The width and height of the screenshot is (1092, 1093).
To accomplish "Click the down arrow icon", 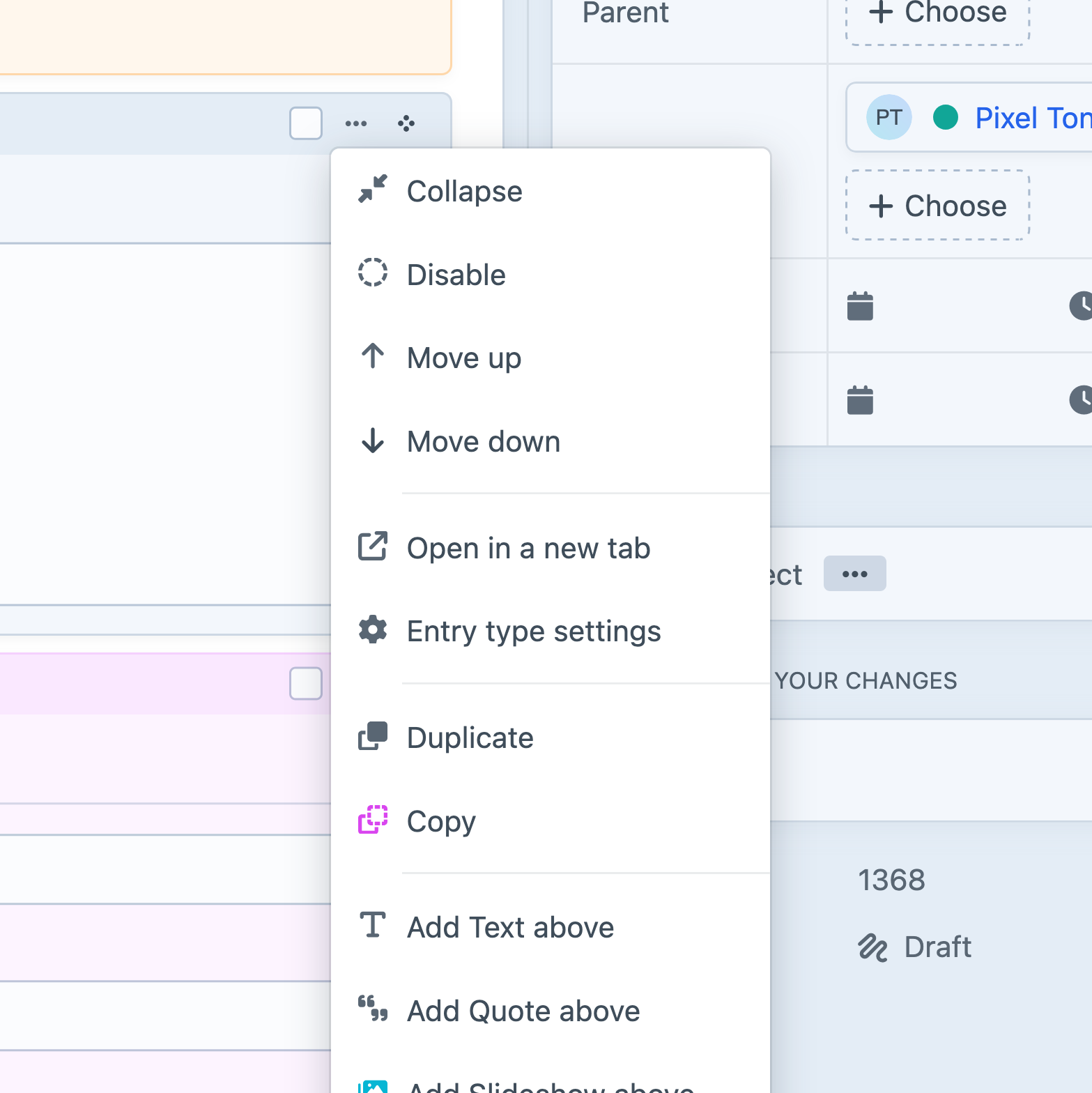I will [x=373, y=440].
